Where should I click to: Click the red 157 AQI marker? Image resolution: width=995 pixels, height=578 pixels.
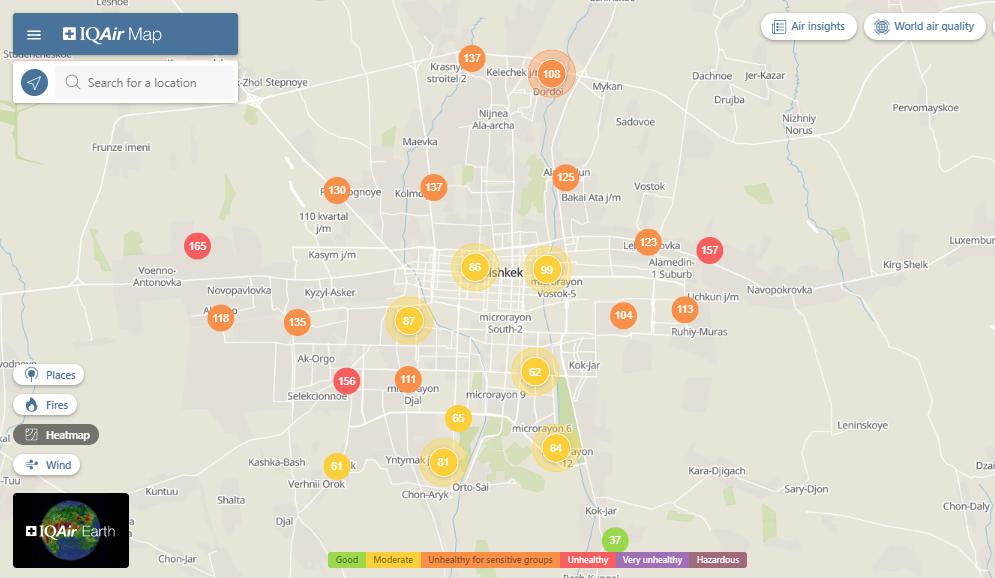coord(709,250)
